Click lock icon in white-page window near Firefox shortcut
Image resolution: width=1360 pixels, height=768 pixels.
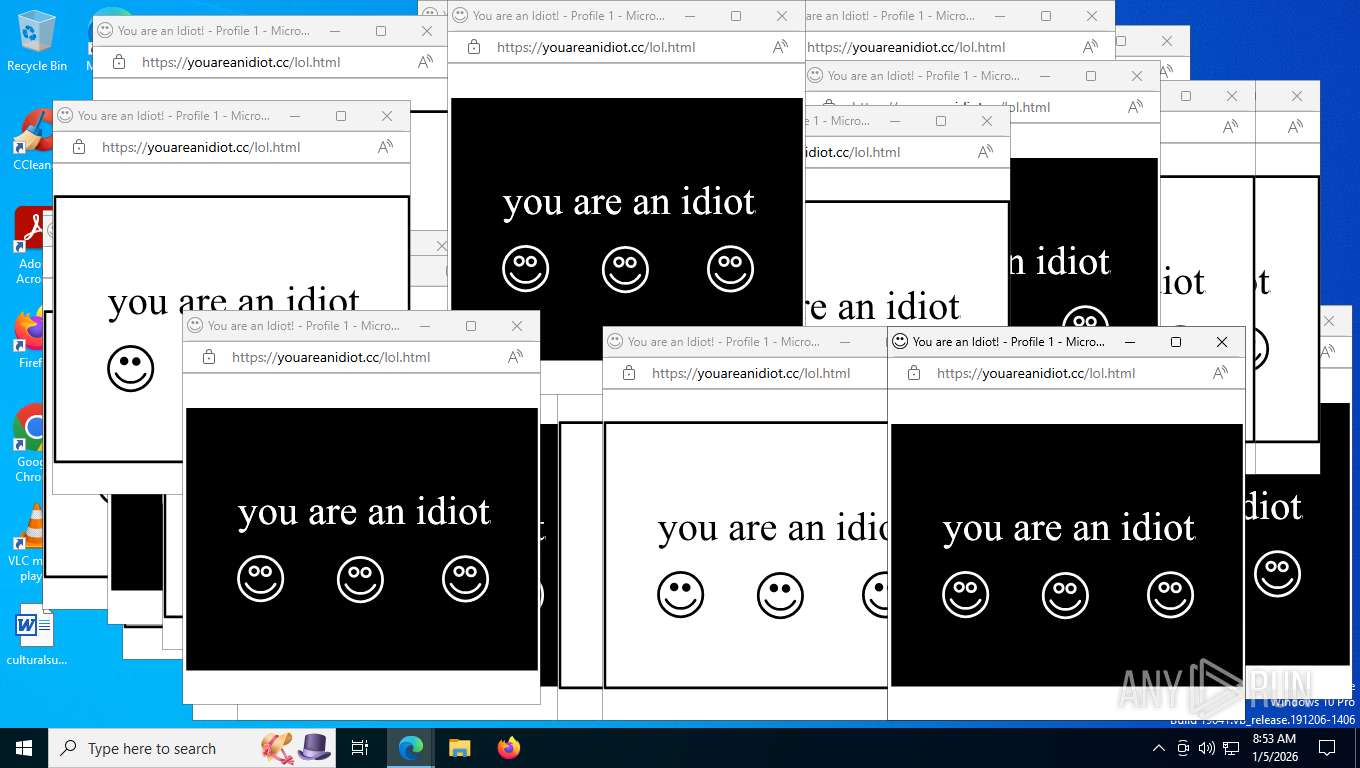pyautogui.click(x=79, y=147)
